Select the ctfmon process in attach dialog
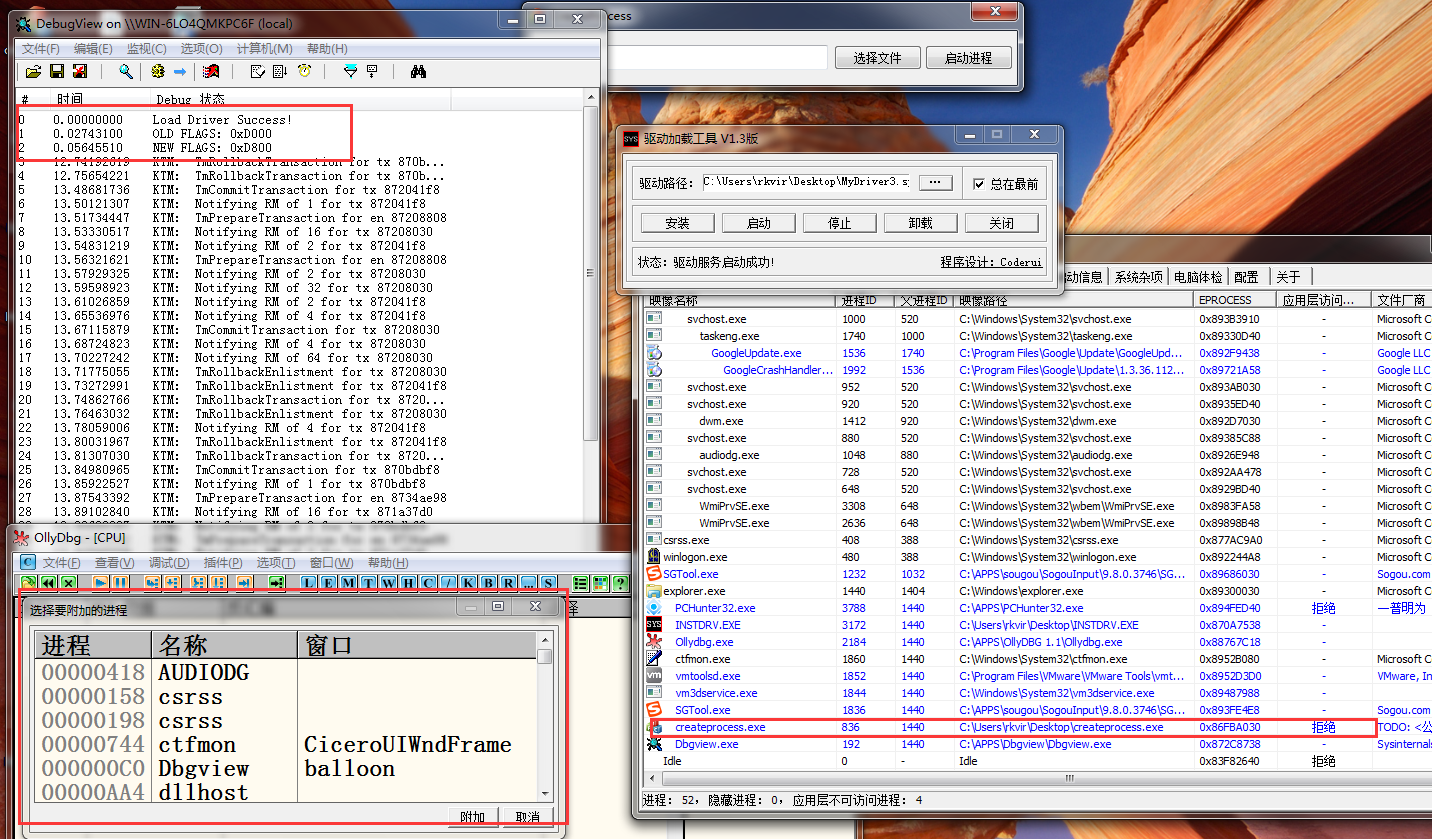The width and height of the screenshot is (1432, 839). click(x=286, y=745)
